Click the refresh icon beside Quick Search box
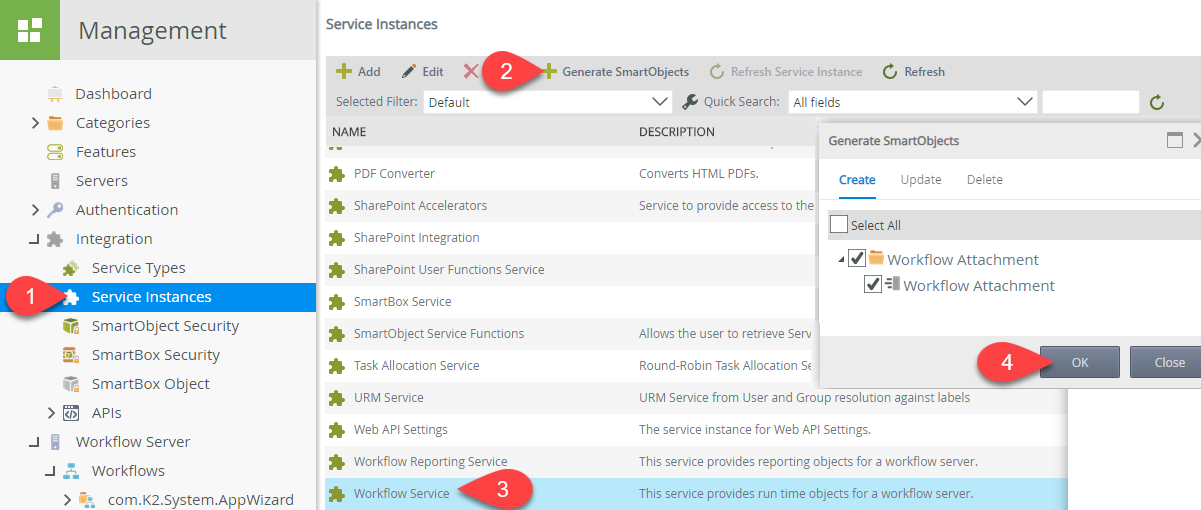 [1157, 102]
